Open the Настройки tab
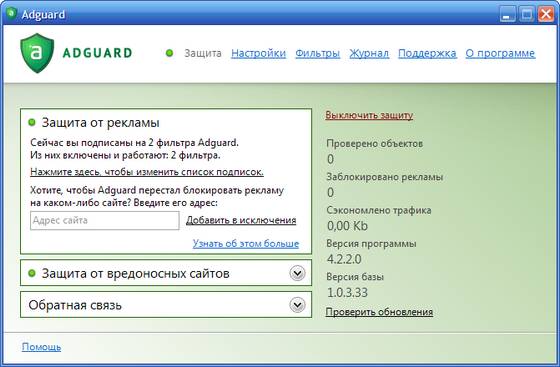The height and width of the screenshot is (367, 560). (x=259, y=53)
